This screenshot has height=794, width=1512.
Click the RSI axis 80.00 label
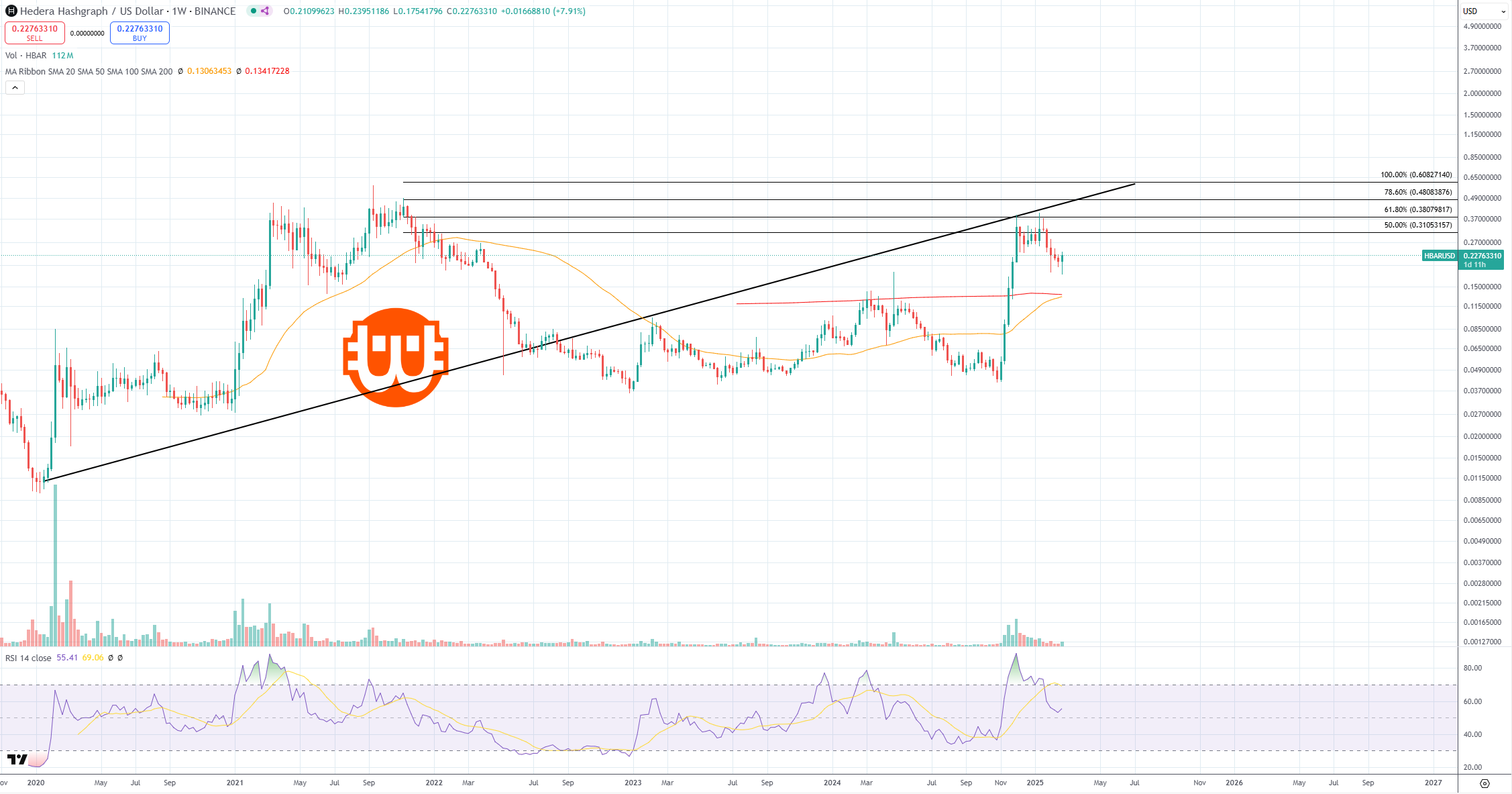click(x=1472, y=668)
